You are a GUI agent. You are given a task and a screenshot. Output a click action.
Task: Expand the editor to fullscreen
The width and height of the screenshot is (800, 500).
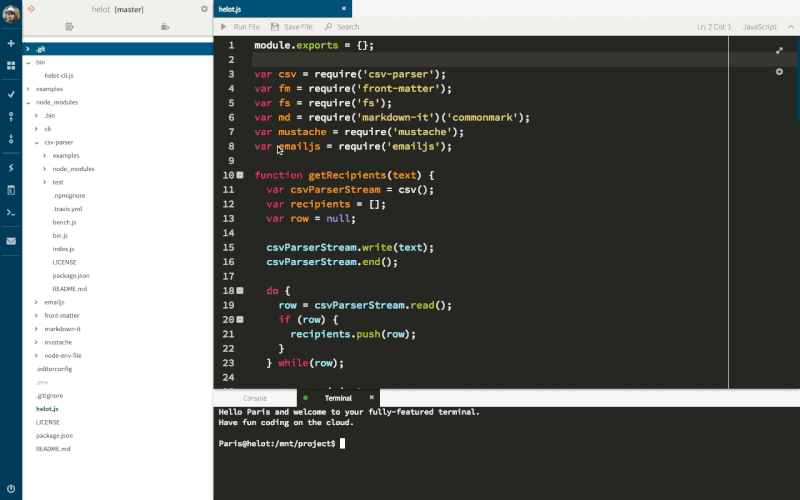point(779,50)
